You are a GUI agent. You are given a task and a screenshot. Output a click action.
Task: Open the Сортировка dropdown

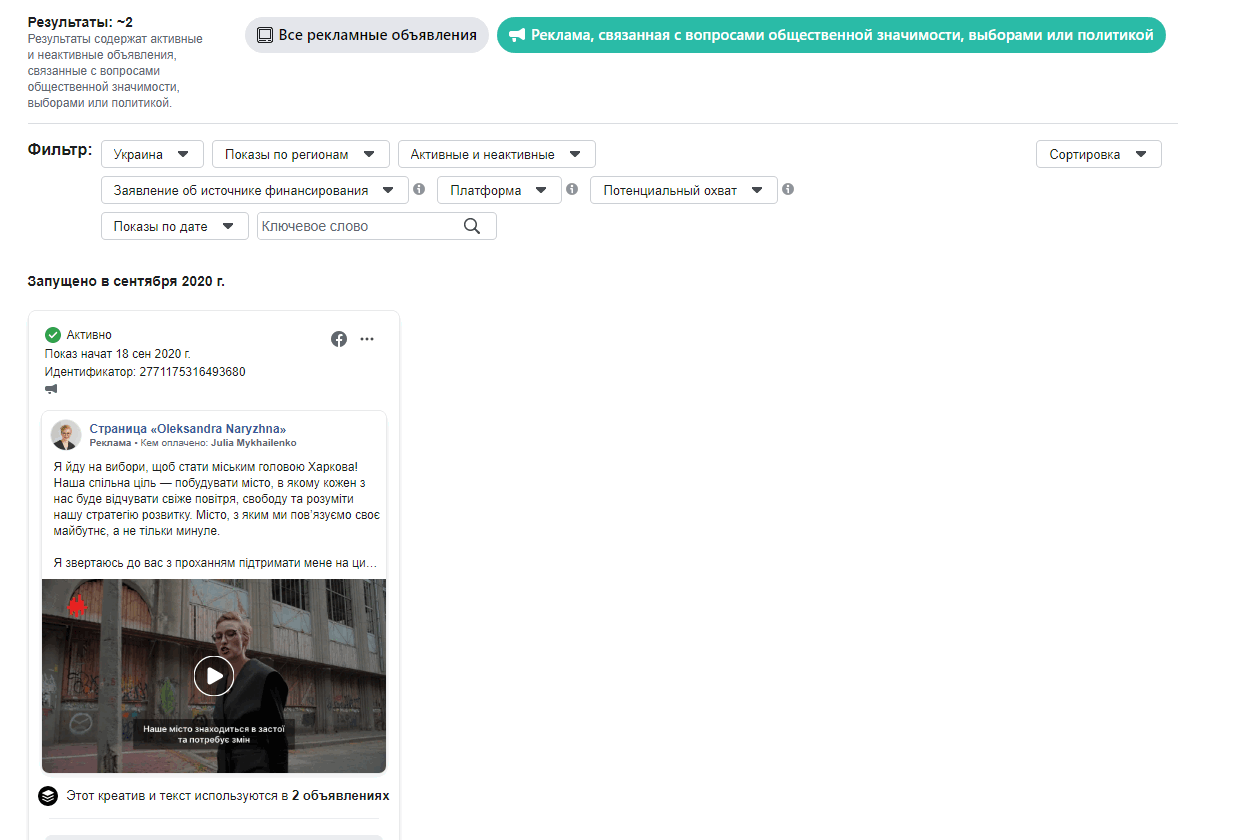coord(1098,154)
